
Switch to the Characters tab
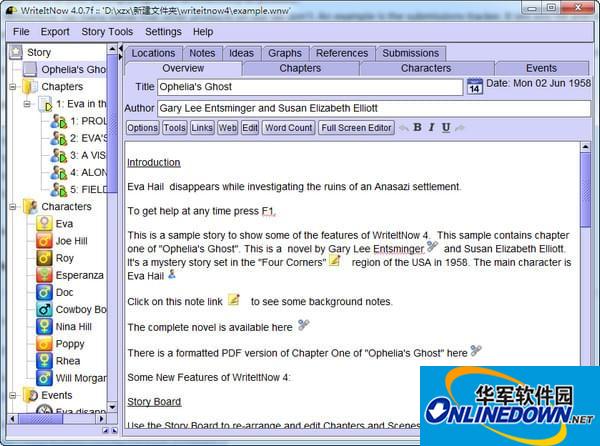tap(426, 68)
